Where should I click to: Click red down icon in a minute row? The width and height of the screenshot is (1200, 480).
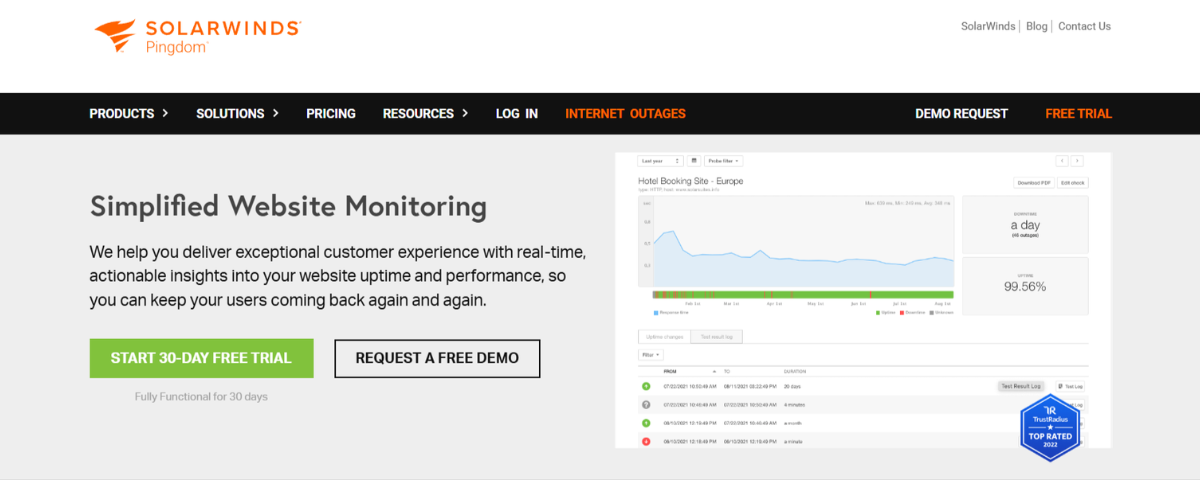pyautogui.click(x=646, y=440)
